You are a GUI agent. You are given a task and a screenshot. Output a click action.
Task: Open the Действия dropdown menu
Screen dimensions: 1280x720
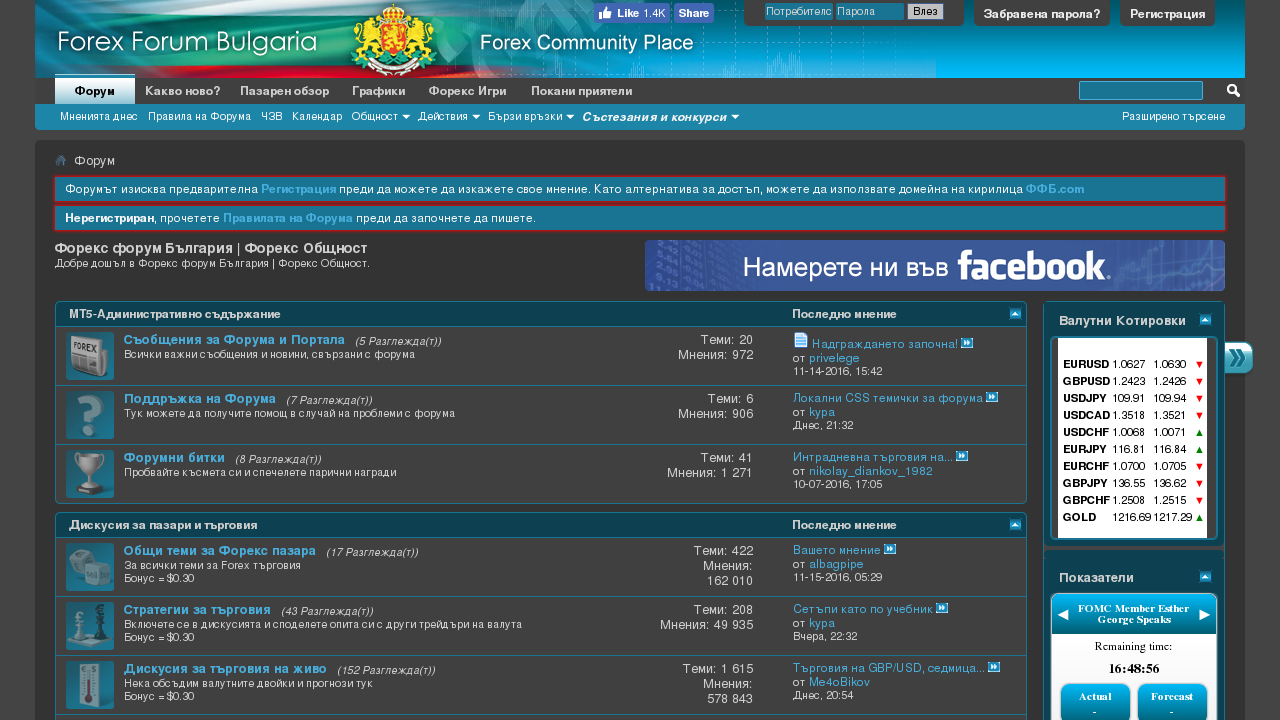click(x=449, y=117)
